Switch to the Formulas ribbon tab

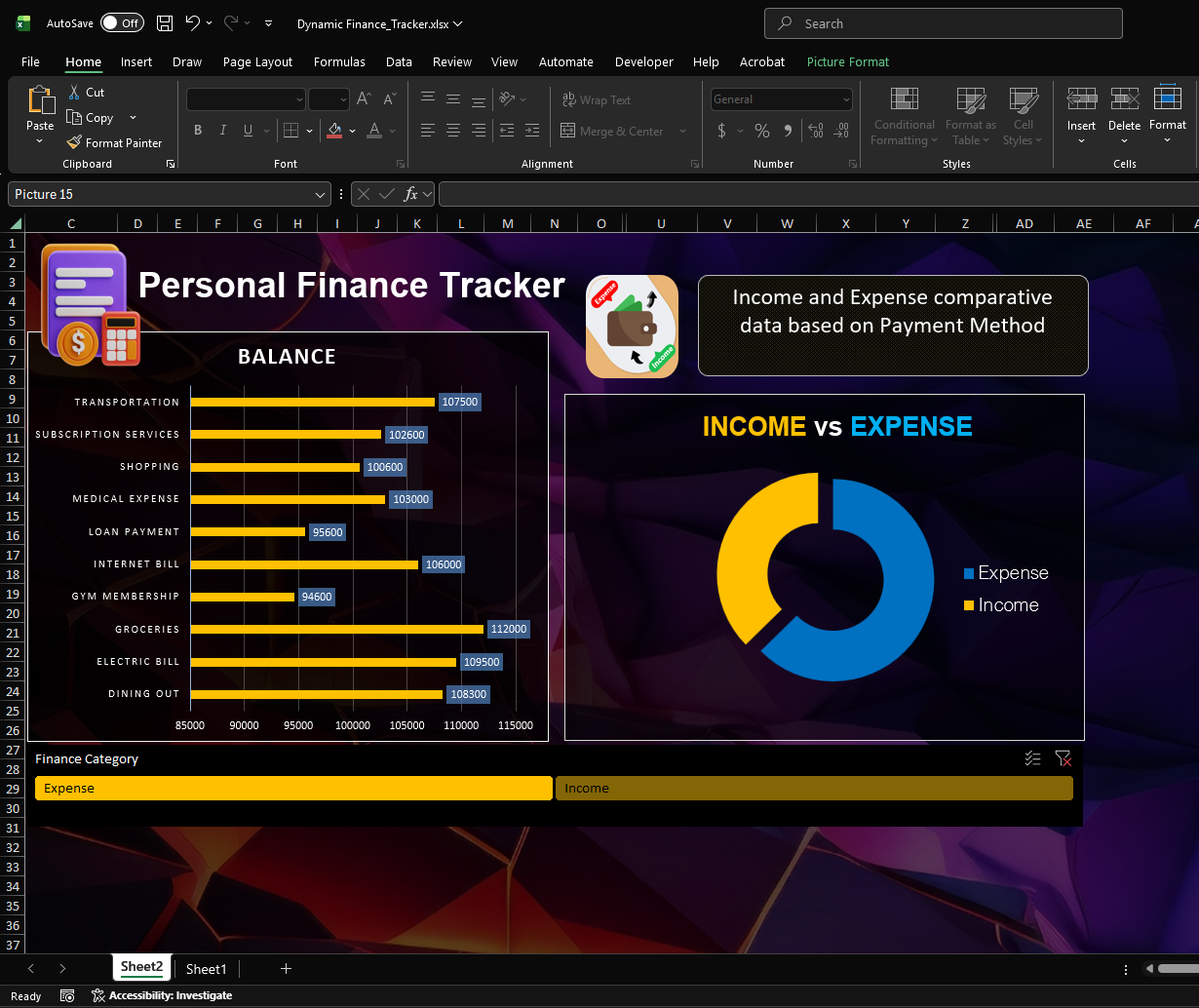coord(339,61)
